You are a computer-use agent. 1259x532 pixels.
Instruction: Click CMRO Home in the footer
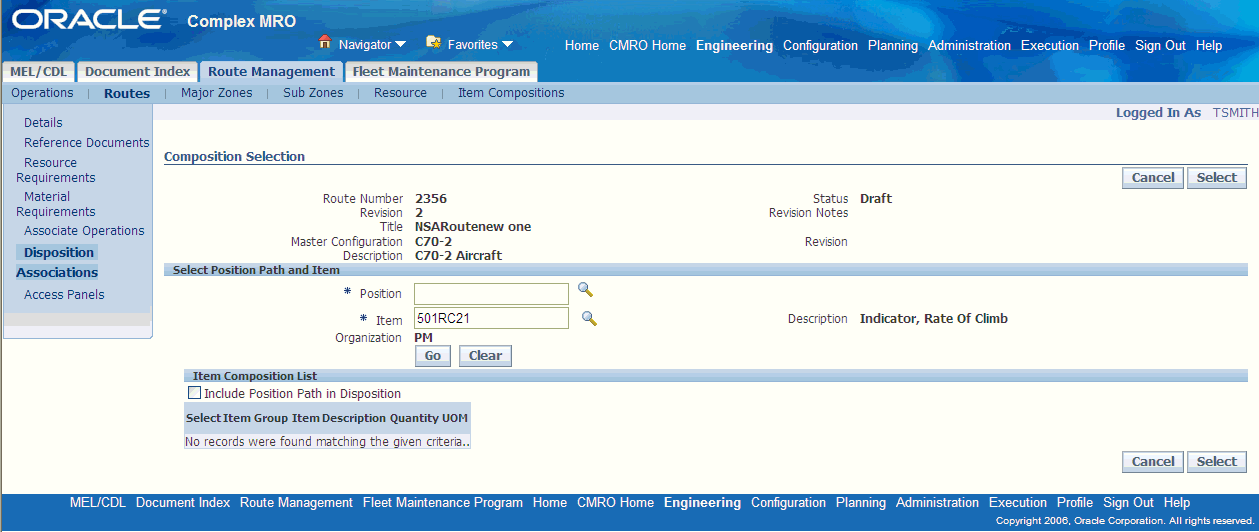615,502
